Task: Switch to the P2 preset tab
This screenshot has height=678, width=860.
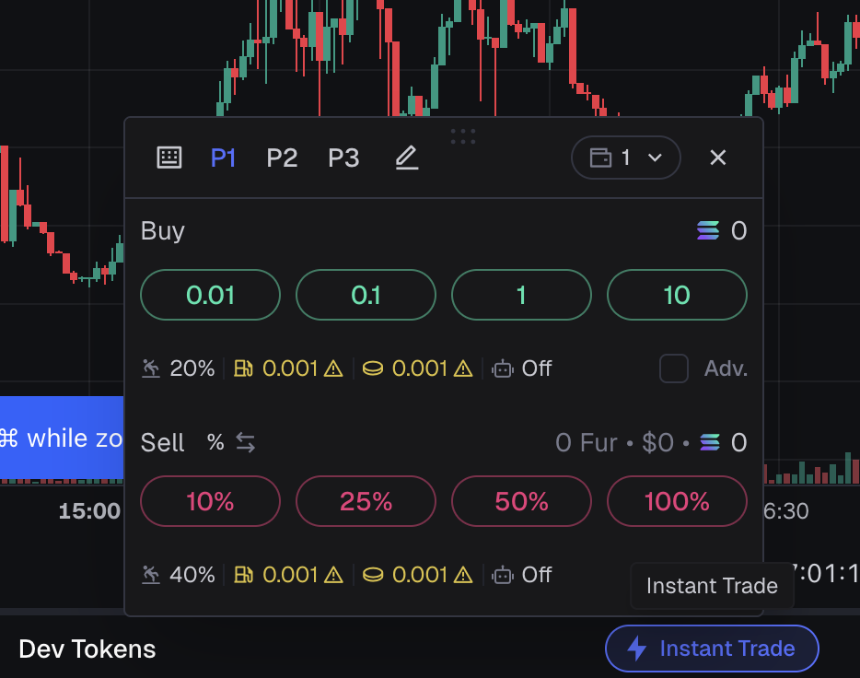Action: click(281, 157)
